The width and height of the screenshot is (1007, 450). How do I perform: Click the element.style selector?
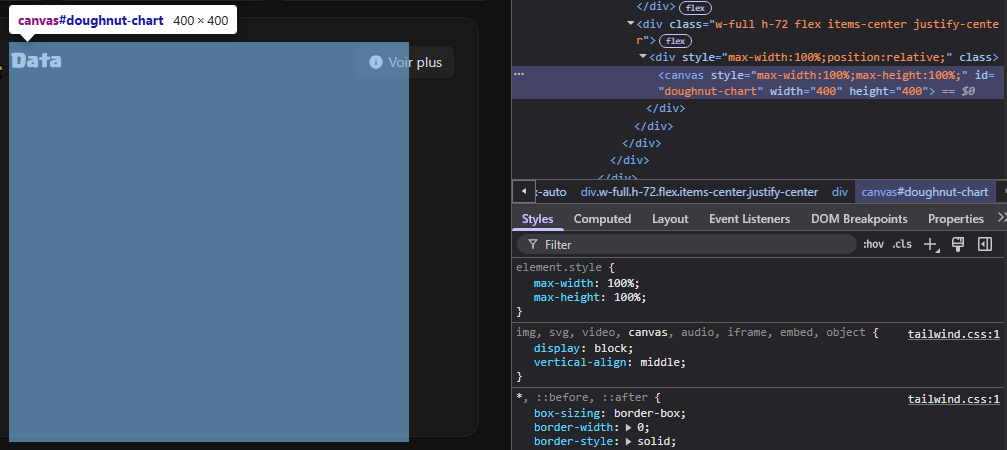pyautogui.click(x=559, y=267)
